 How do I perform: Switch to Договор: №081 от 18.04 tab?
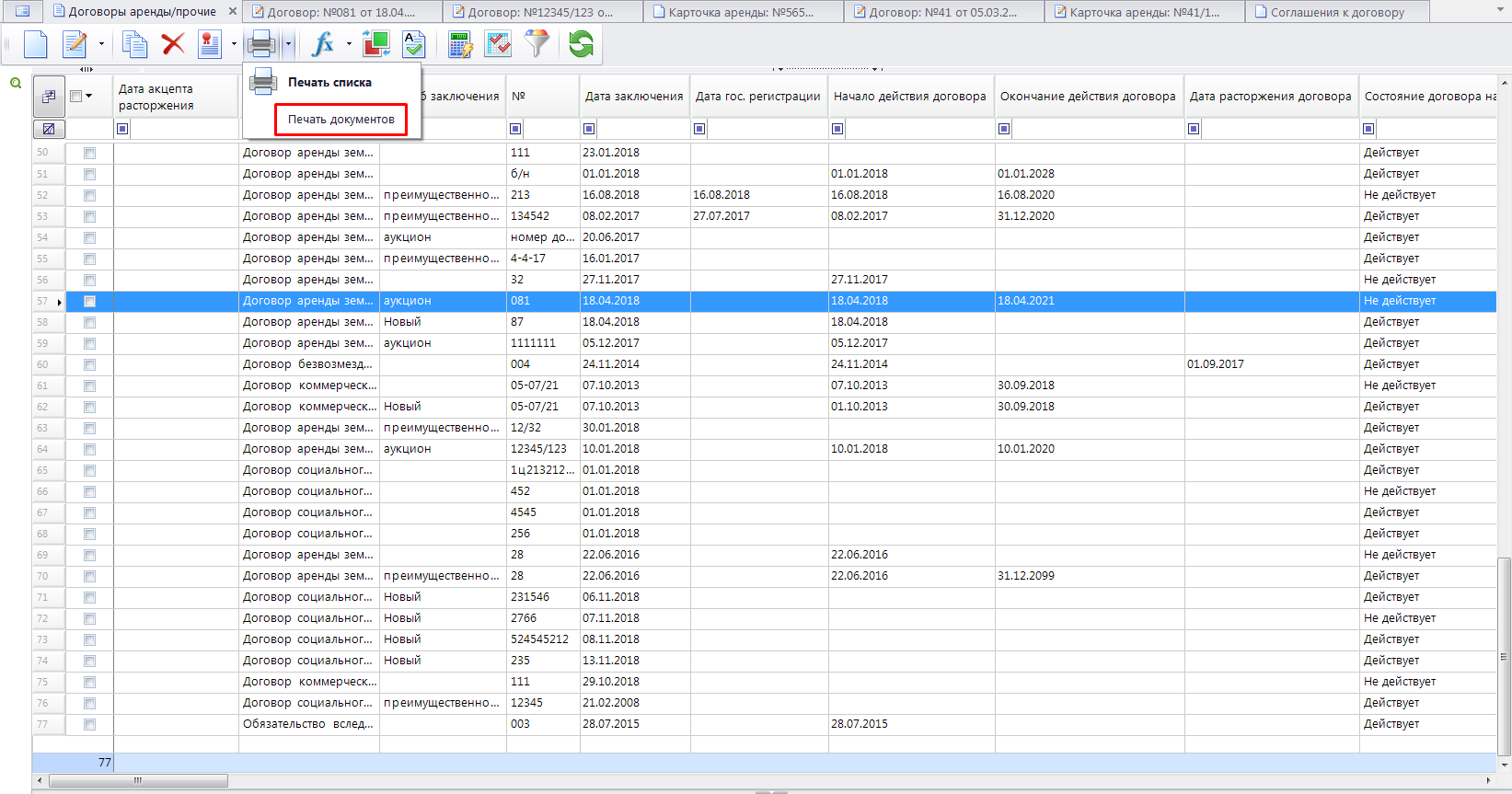[x=341, y=12]
